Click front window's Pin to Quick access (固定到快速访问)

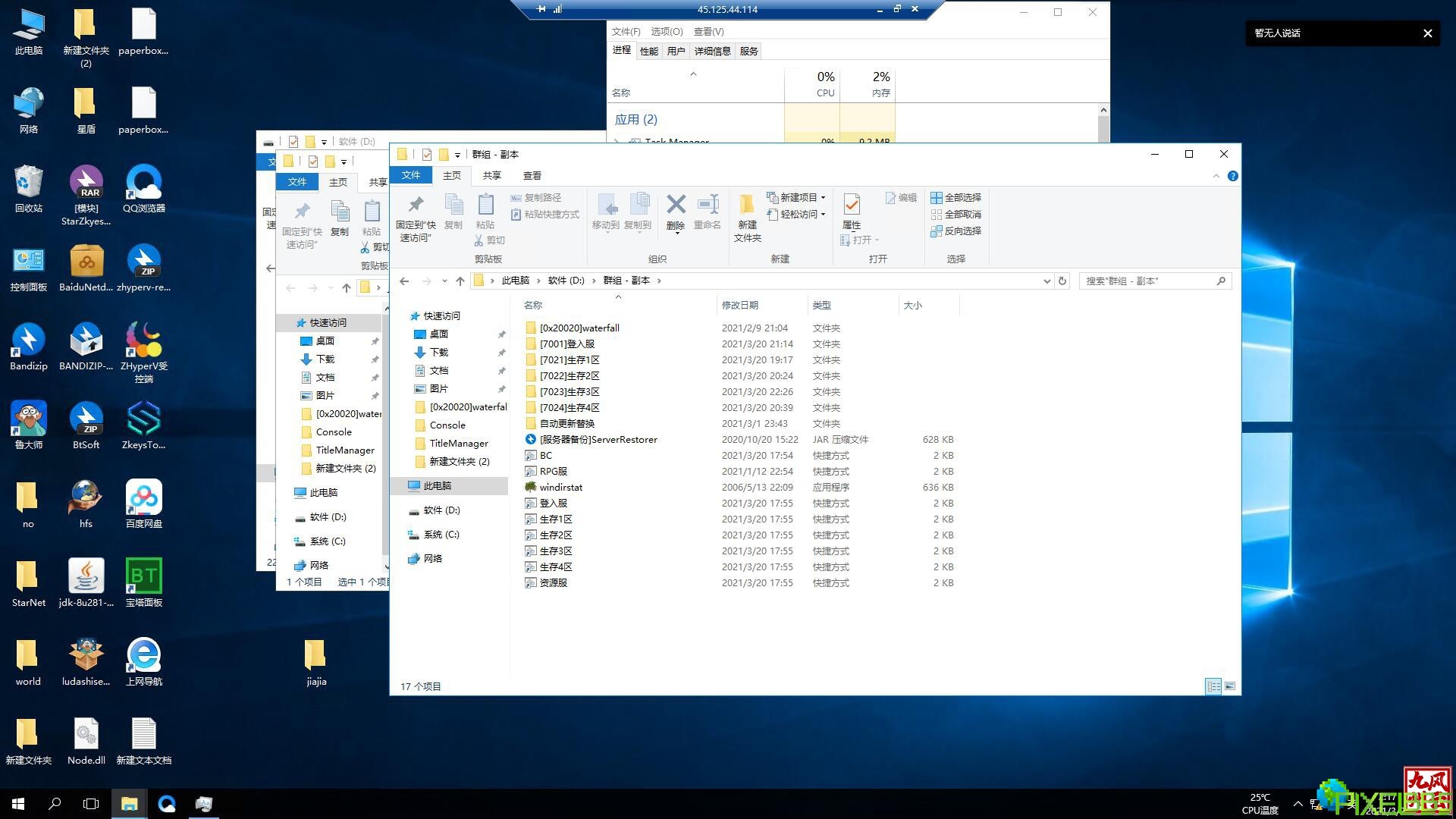tap(416, 218)
